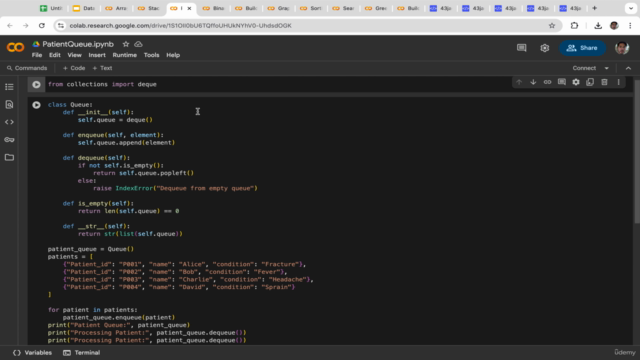The image size is (640, 360).
Task: Open Chrome profile avatar
Action: (x=614, y=25)
